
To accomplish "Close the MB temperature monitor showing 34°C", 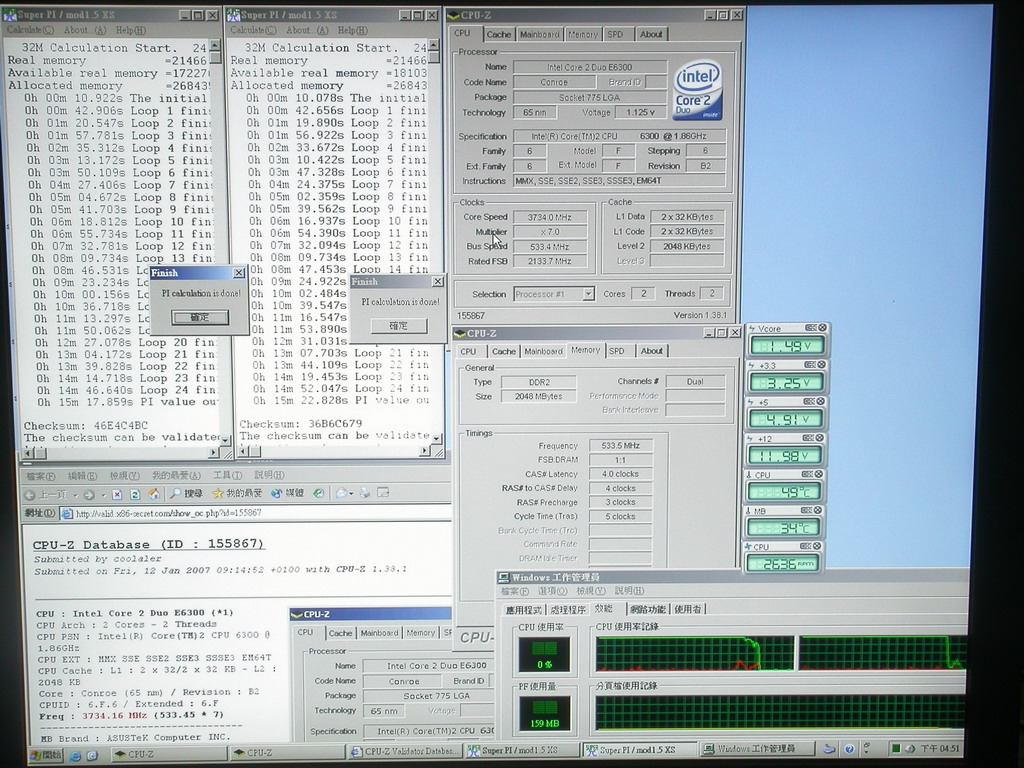I will 820,509.
